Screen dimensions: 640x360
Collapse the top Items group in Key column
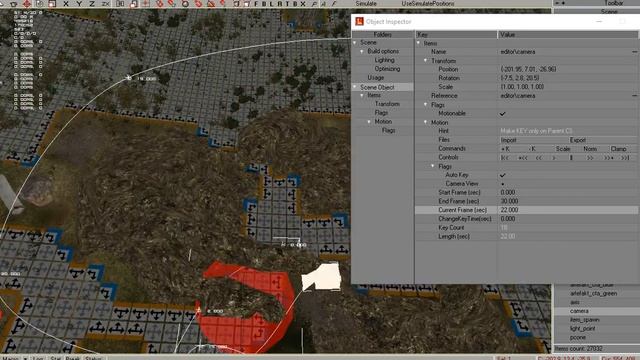pos(418,43)
